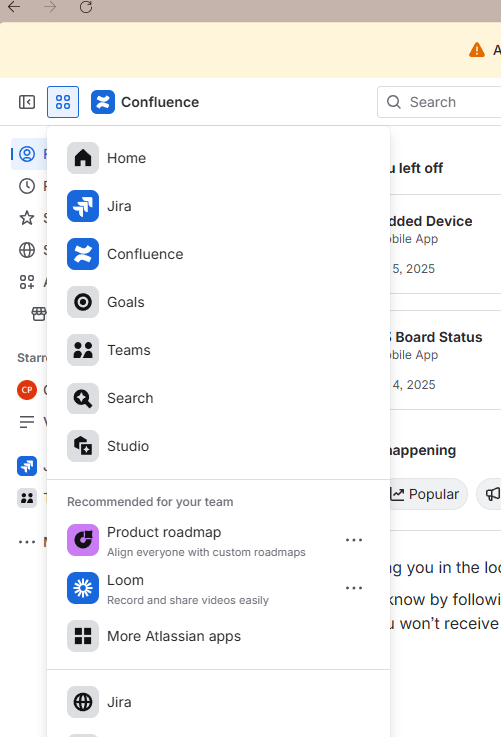The image size is (501, 737).
Task: Click the blue Loom icon
Action: pos(83,588)
